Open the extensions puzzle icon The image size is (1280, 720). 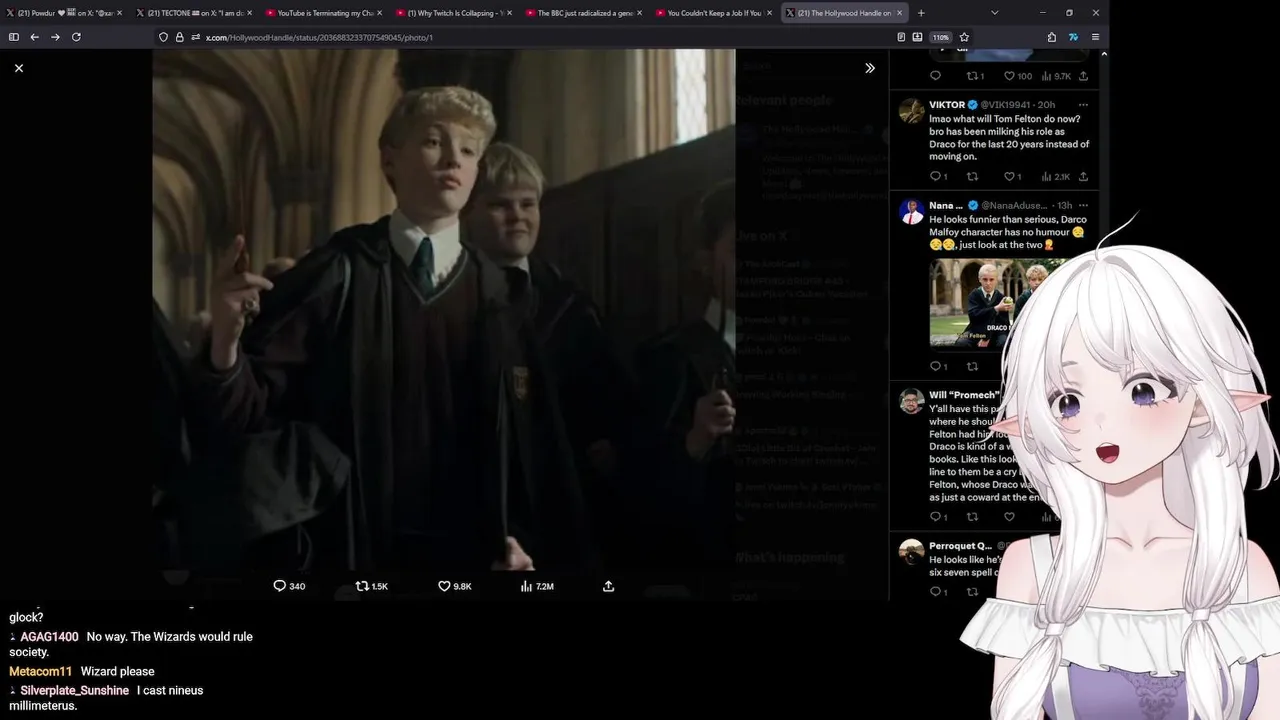click(1052, 37)
